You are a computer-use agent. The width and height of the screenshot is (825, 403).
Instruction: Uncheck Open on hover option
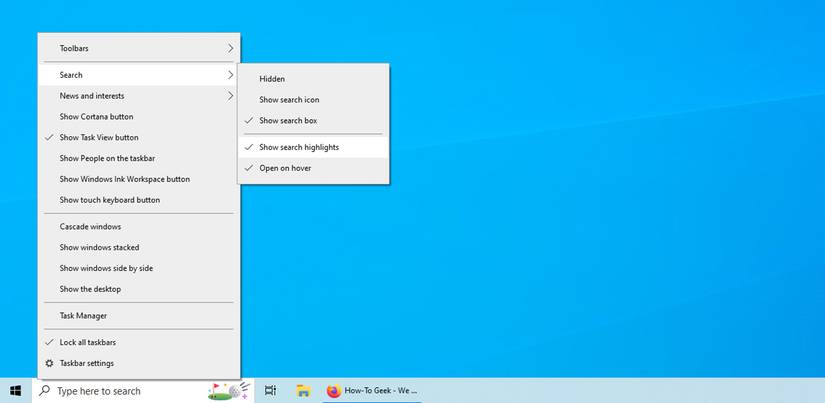click(313, 168)
